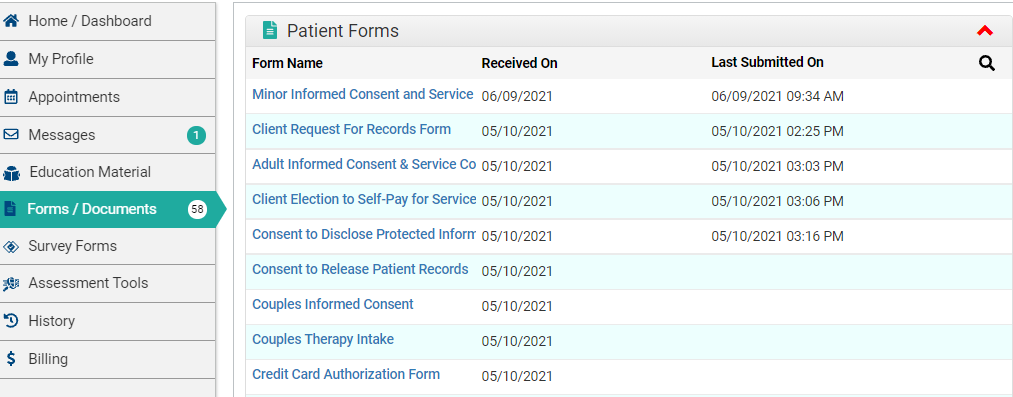Click the Education Material book icon

(x=11, y=173)
